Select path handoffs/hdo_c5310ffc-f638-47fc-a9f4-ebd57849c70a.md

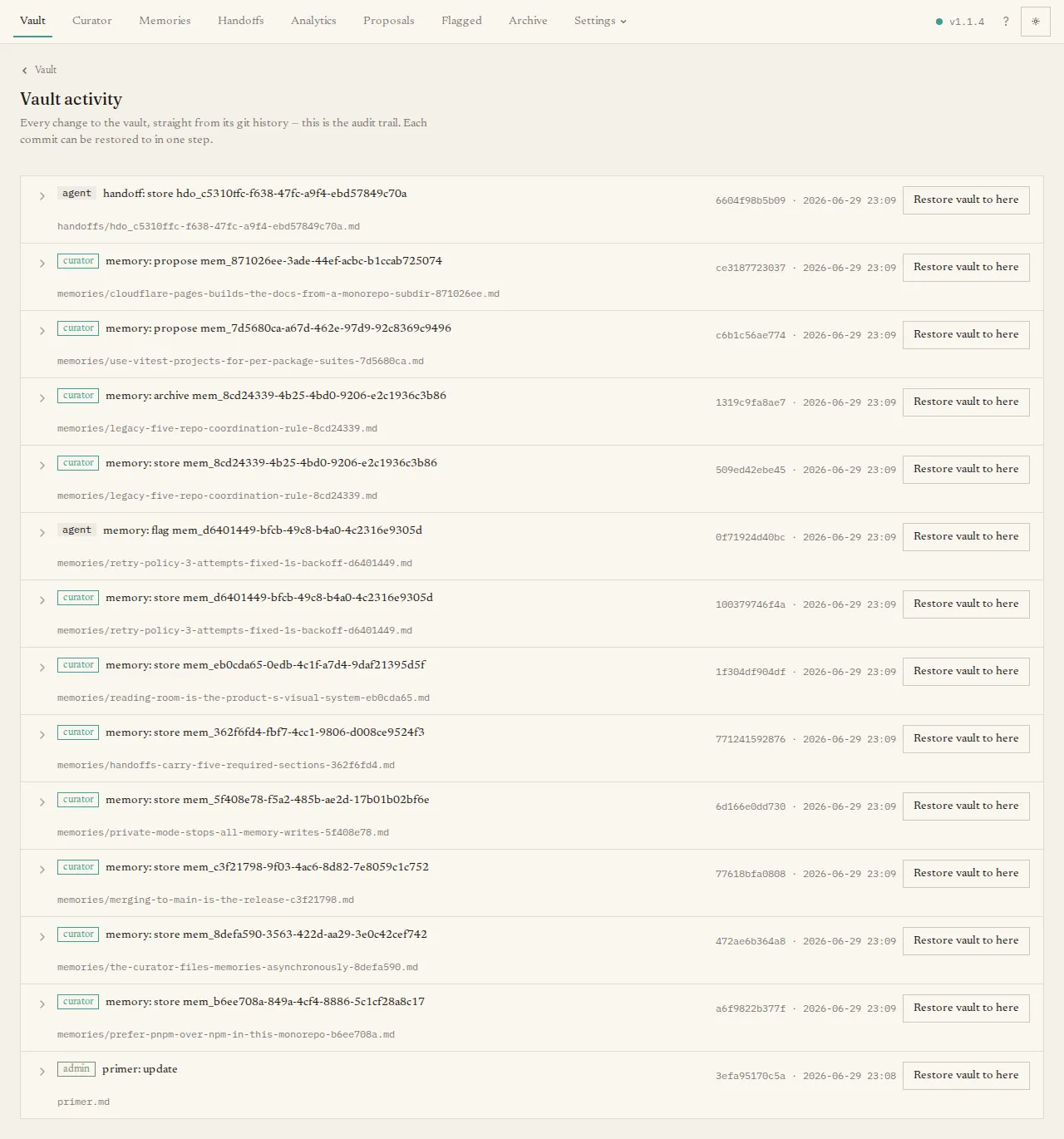click(209, 227)
